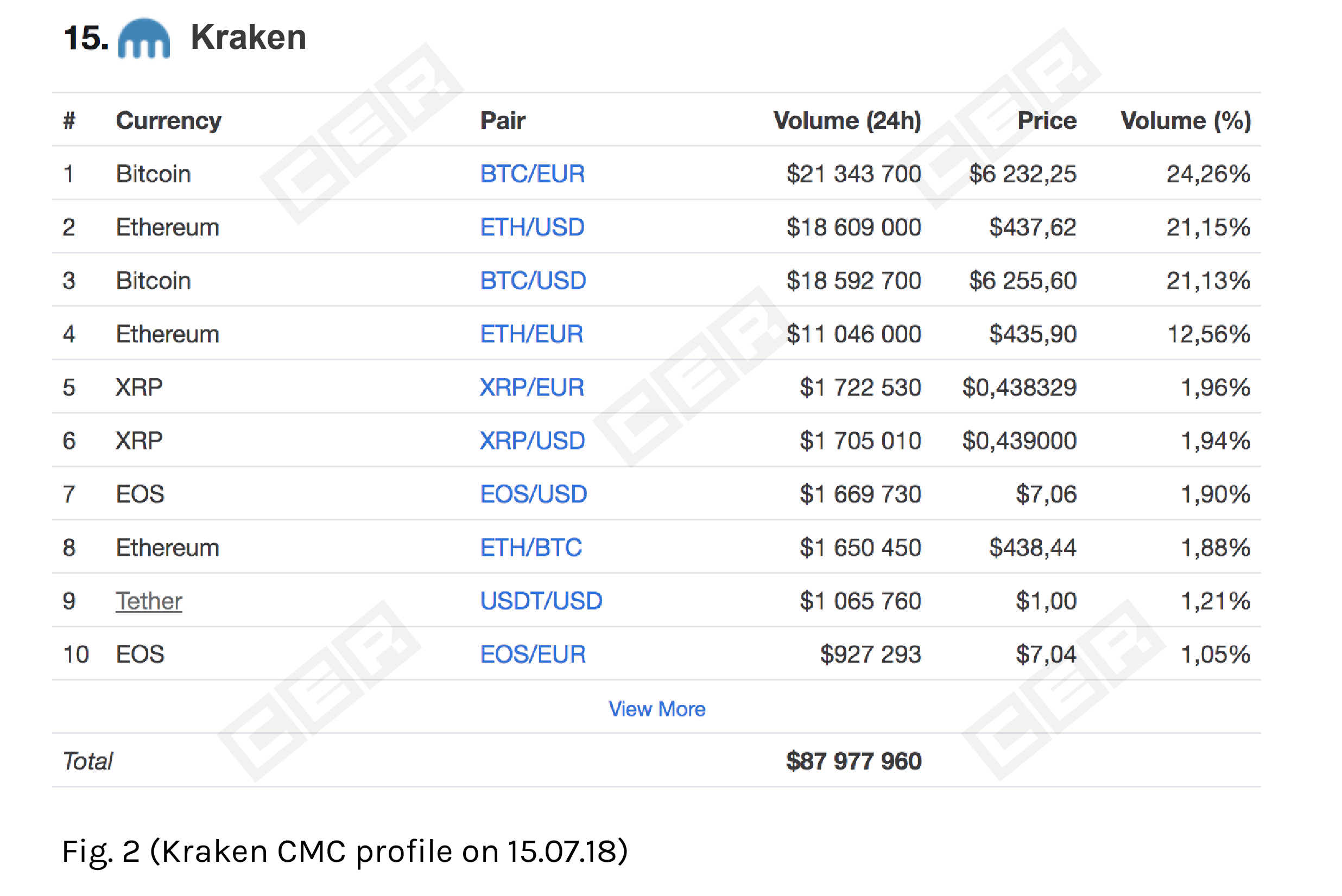Click the Volume (24h) column header
The image size is (1342, 896).
tap(847, 120)
